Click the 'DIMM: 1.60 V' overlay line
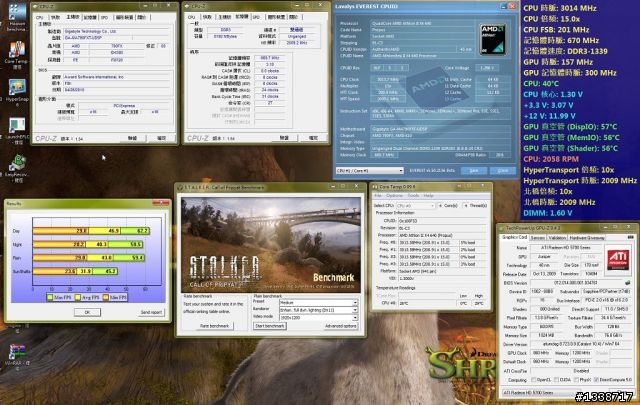 547,213
